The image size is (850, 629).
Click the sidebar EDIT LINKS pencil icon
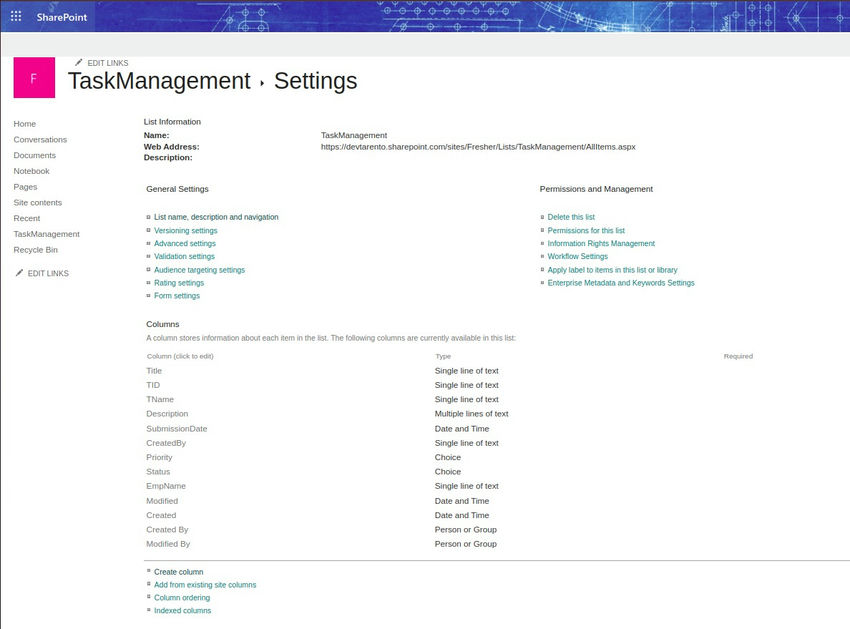(19, 272)
